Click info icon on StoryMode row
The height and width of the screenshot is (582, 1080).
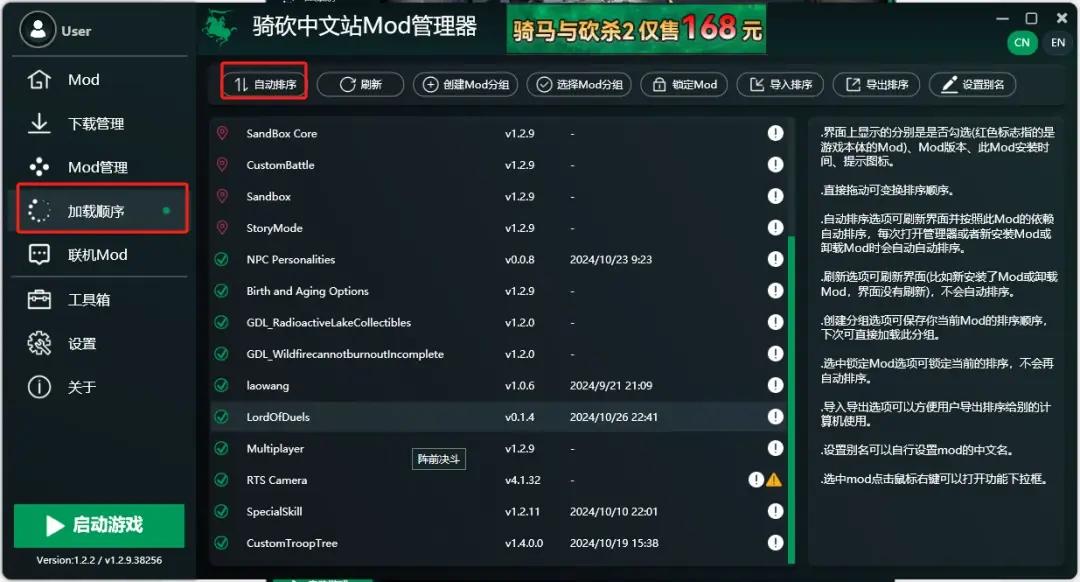coord(776,227)
